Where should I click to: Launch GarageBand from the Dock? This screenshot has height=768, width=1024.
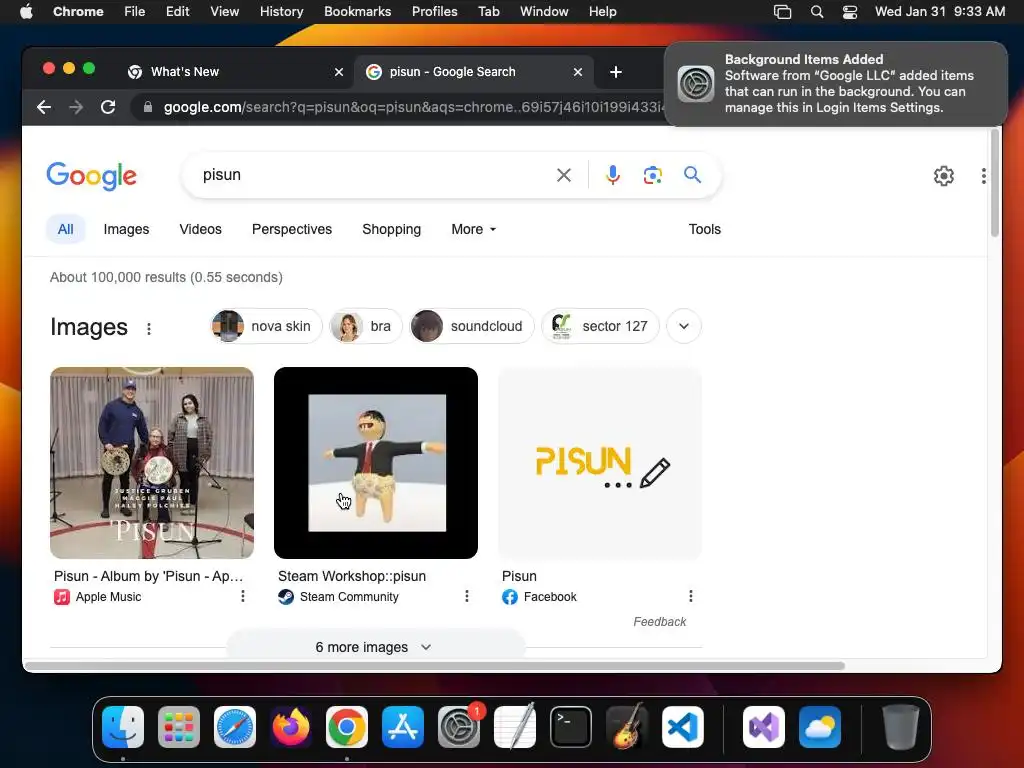tap(627, 727)
